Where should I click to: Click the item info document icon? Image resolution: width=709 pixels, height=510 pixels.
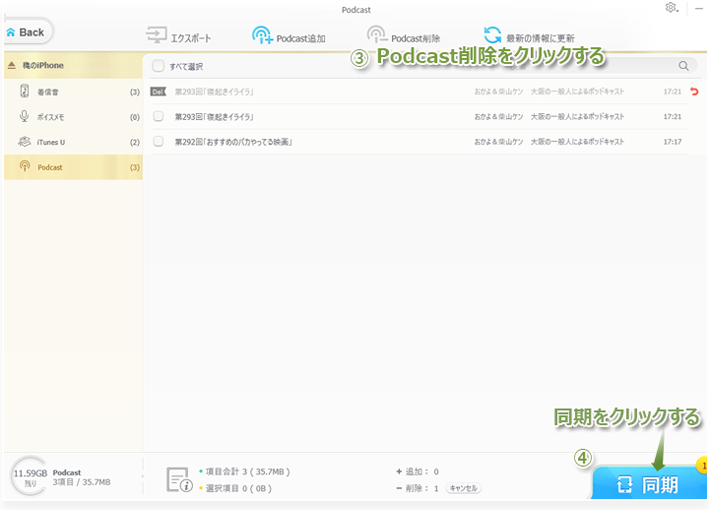click(x=180, y=480)
